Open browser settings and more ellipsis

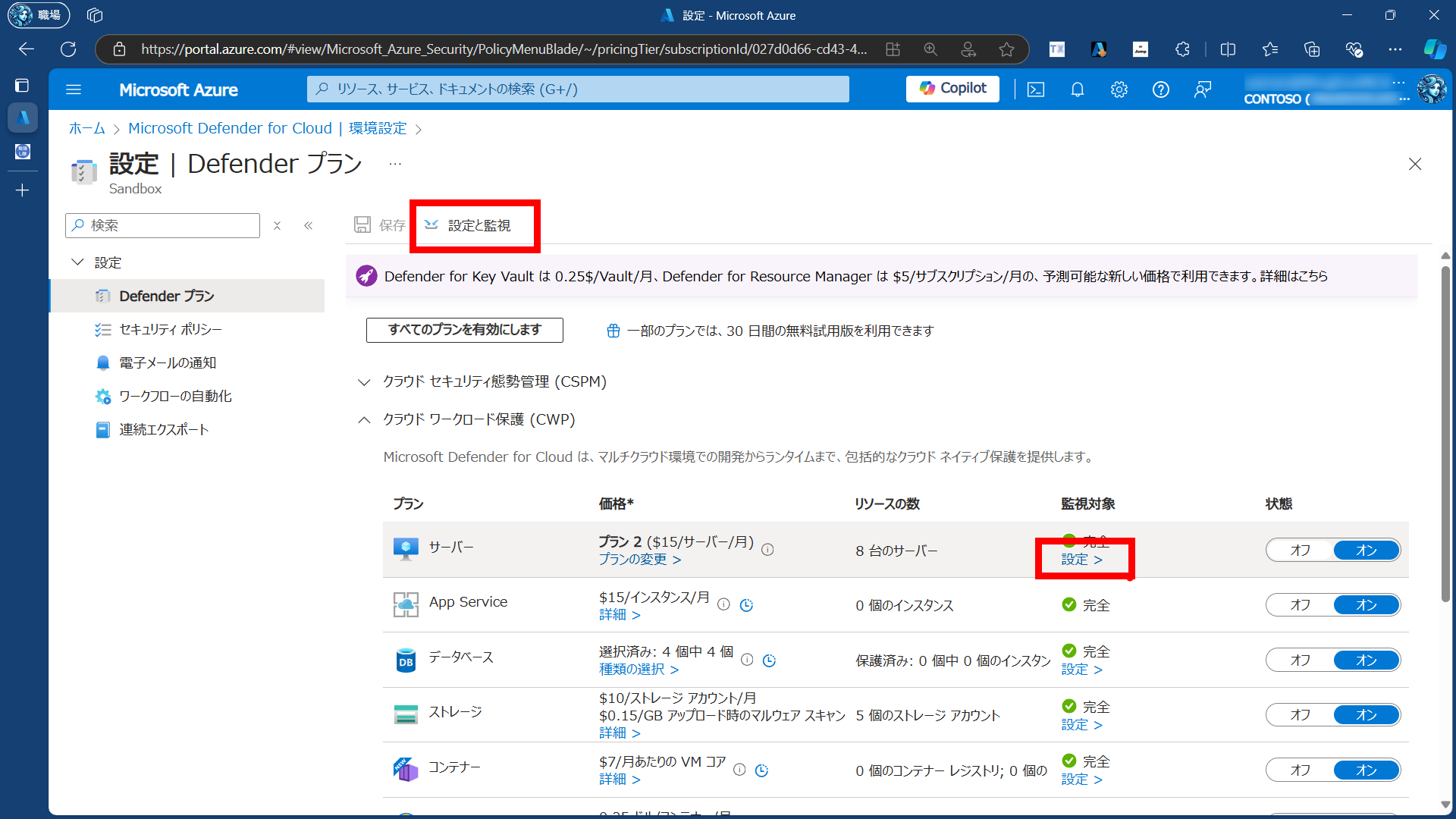(1395, 49)
